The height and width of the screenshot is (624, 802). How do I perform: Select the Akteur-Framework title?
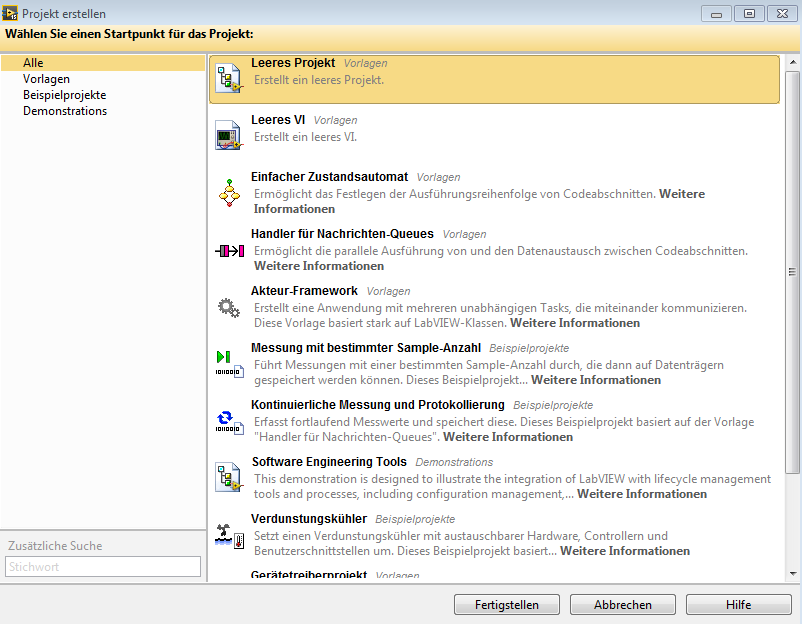pos(304,291)
